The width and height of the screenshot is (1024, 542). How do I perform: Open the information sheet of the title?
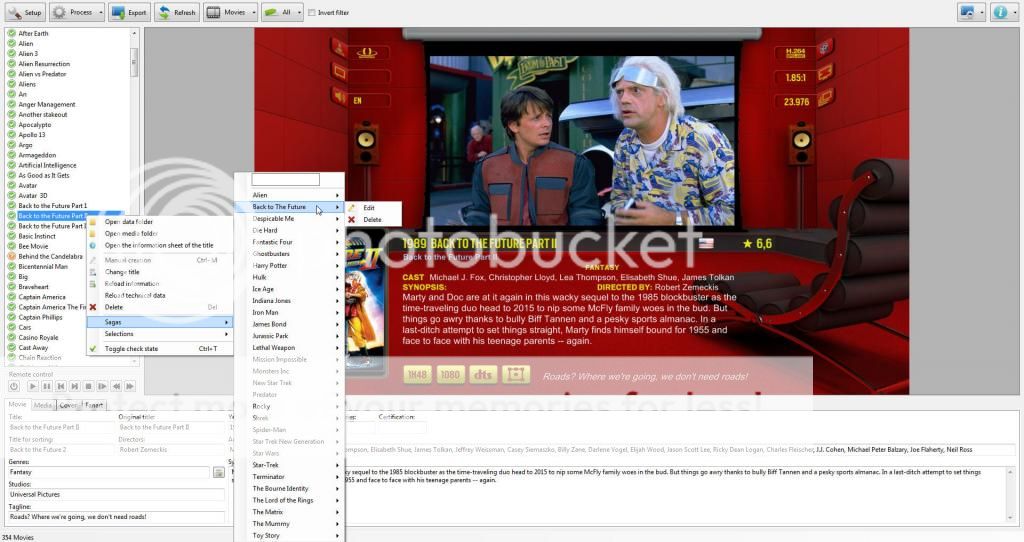click(x=161, y=246)
